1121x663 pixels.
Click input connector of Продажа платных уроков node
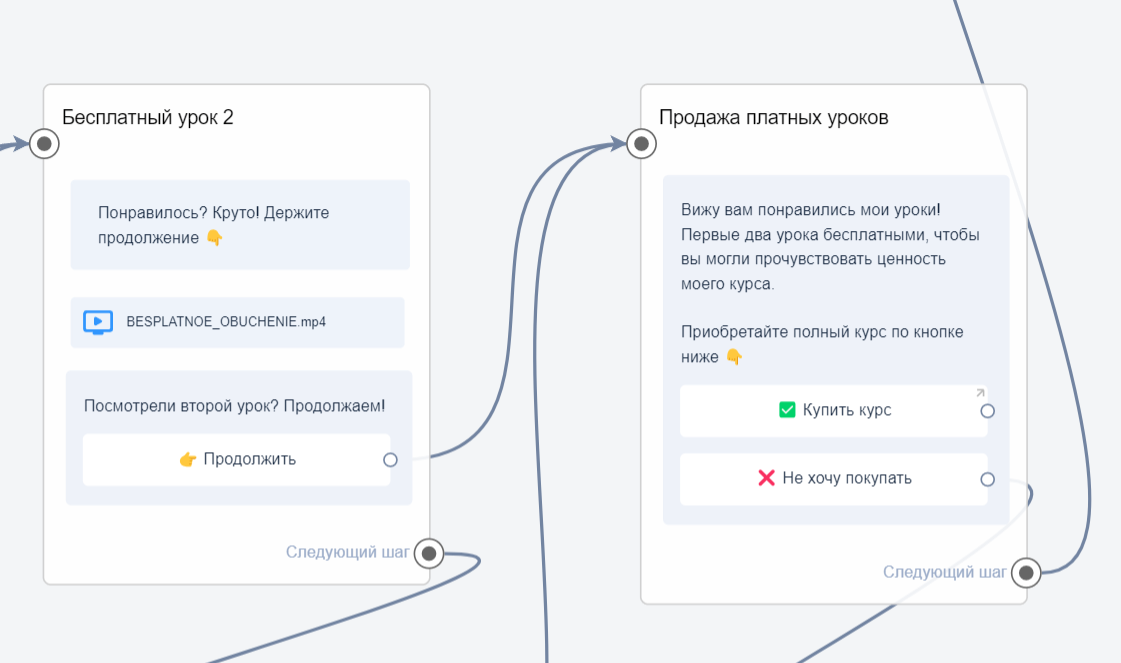pos(640,143)
